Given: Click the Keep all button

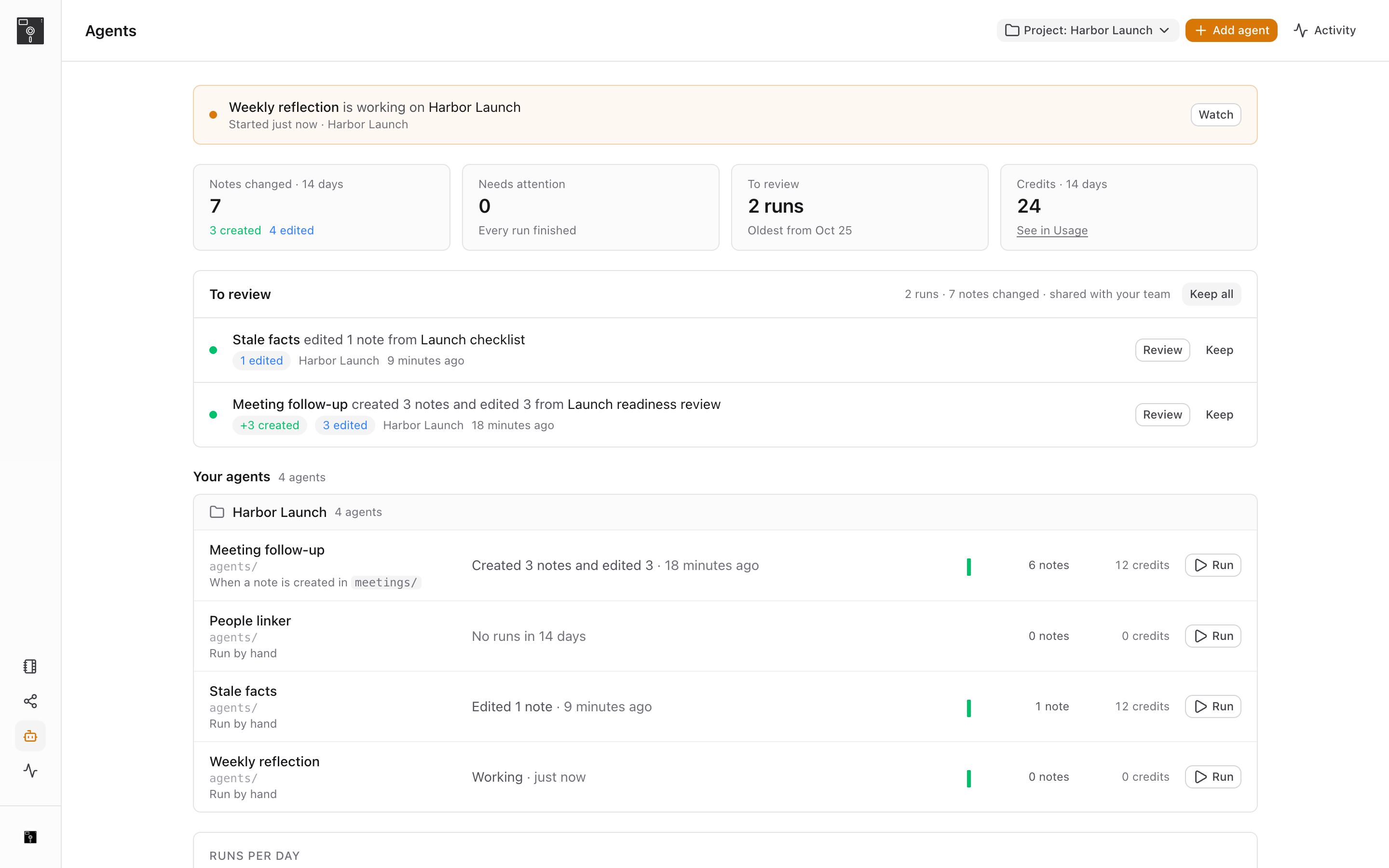Looking at the screenshot, I should coord(1211,294).
